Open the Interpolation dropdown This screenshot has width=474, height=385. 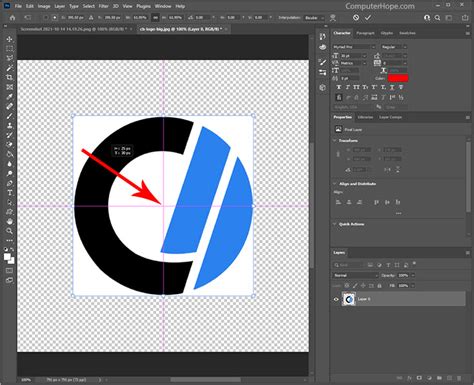coord(314,18)
